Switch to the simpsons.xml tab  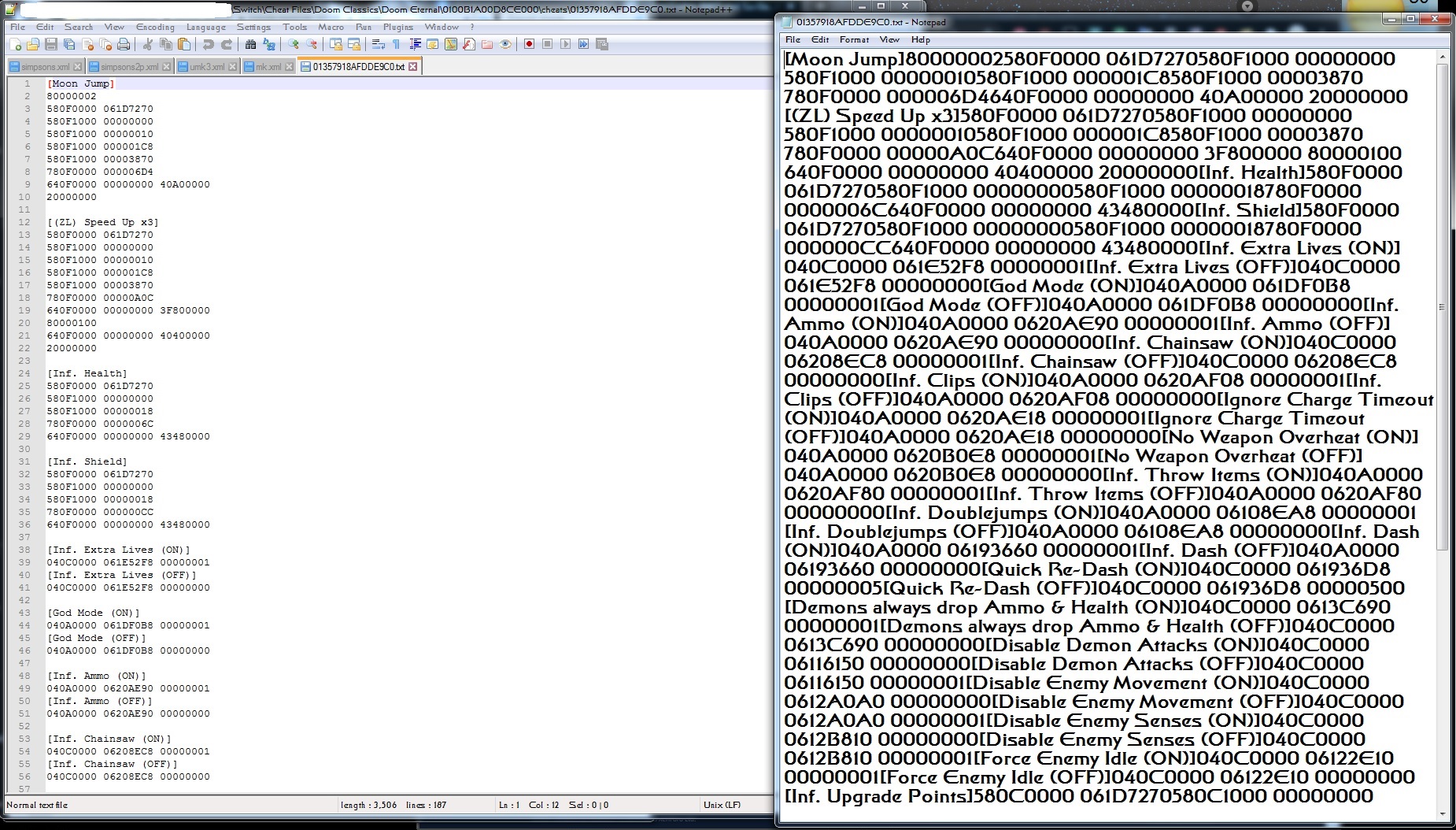tap(46, 67)
